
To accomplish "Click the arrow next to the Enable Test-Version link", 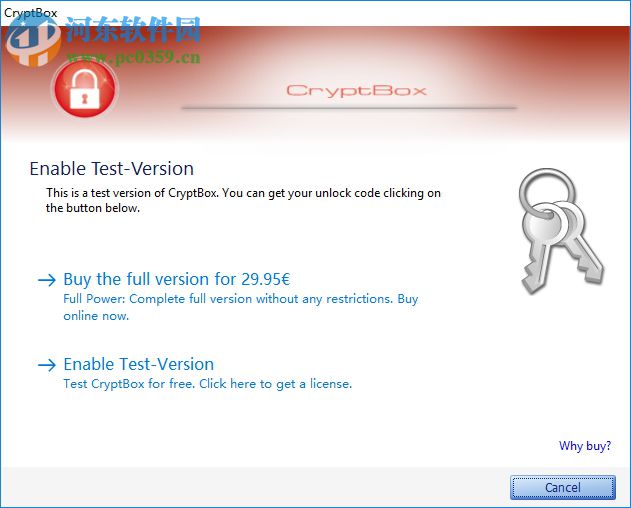I will click(47, 365).
